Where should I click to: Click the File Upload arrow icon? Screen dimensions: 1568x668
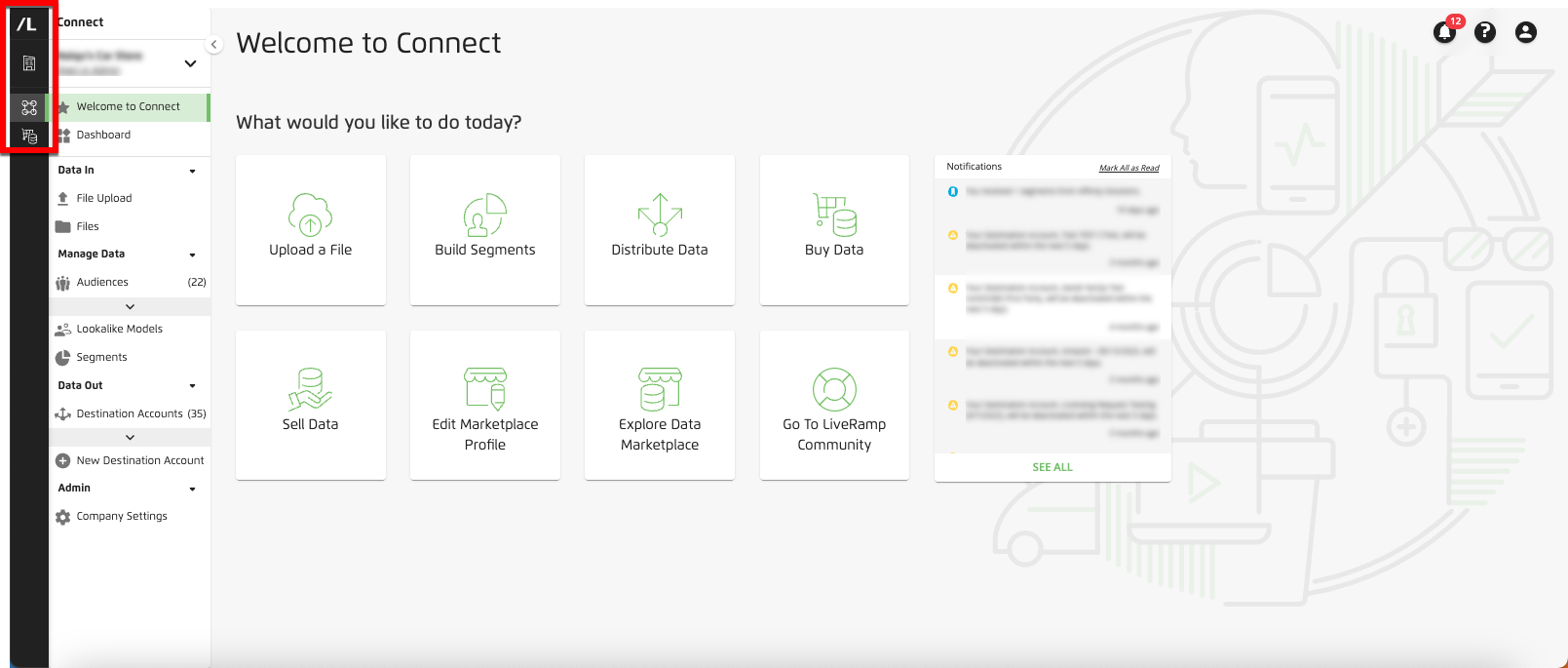coord(63,198)
